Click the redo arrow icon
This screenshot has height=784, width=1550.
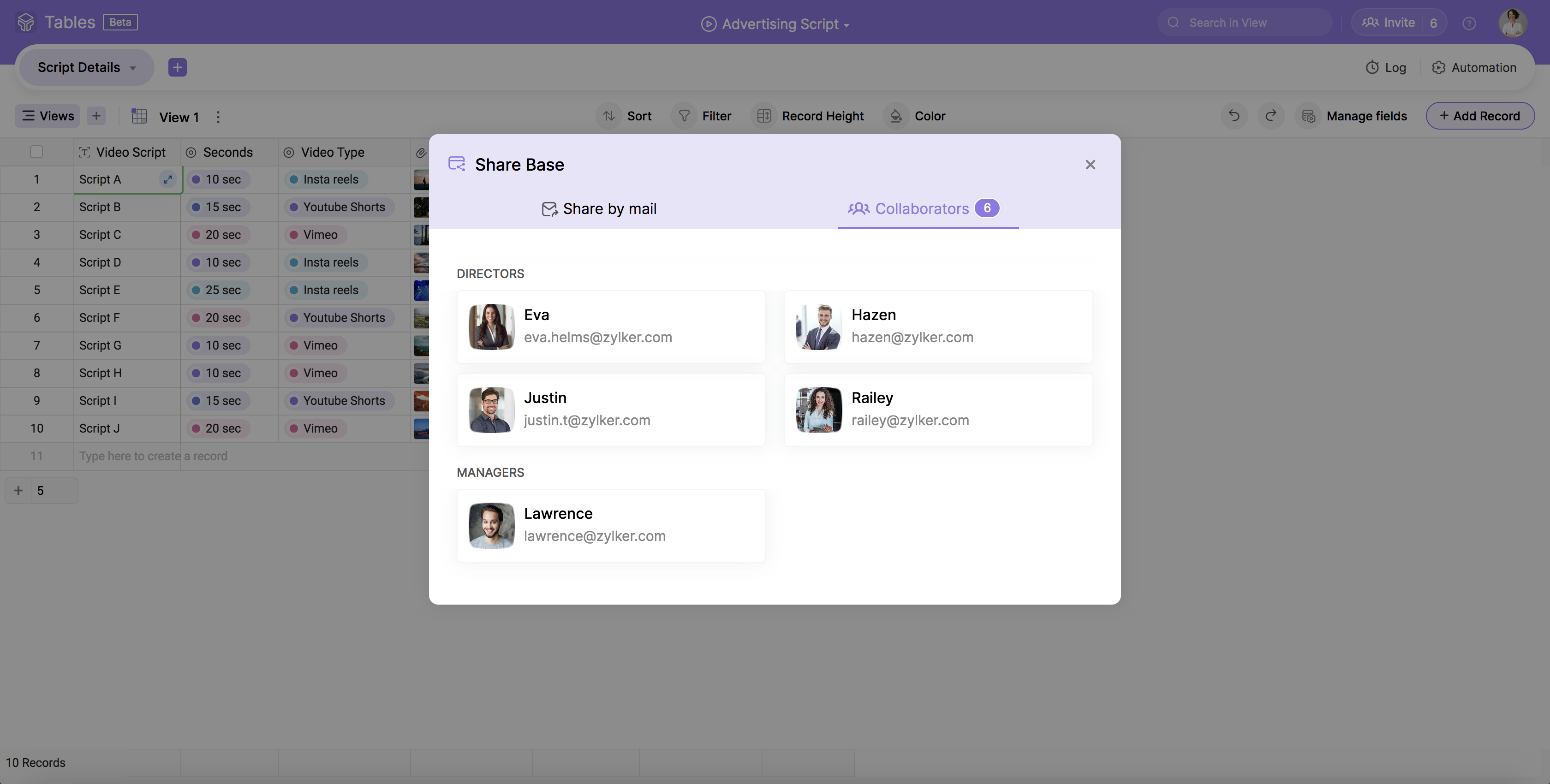coord(1271,115)
